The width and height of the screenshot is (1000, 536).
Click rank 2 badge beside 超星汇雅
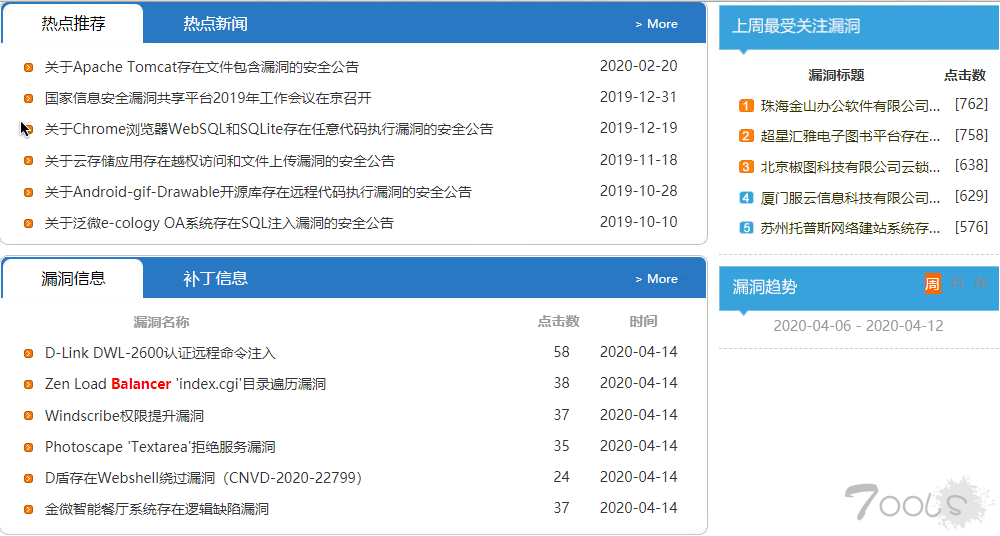pos(746,136)
